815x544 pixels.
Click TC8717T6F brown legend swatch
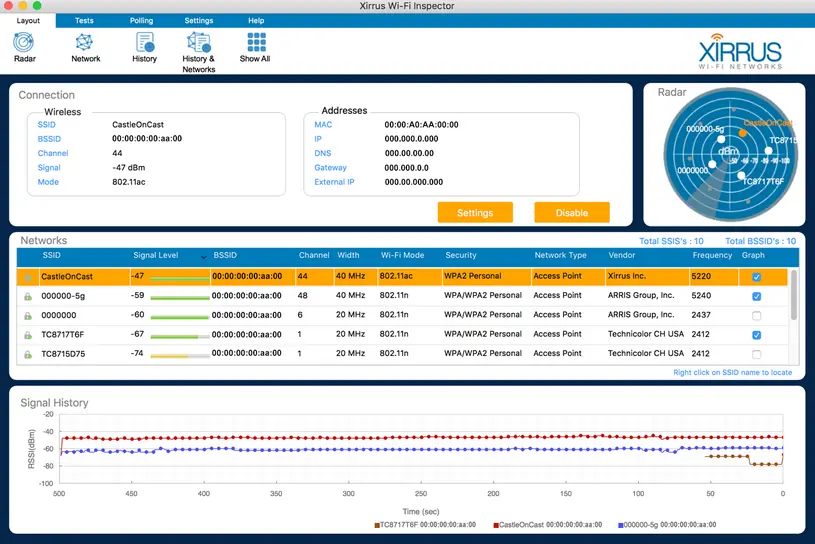point(377,525)
